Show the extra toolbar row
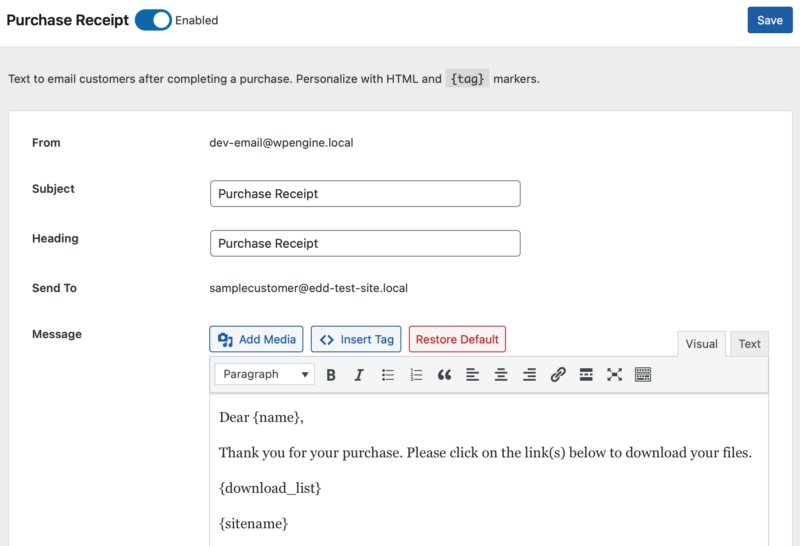The width and height of the screenshot is (800, 546). point(643,374)
